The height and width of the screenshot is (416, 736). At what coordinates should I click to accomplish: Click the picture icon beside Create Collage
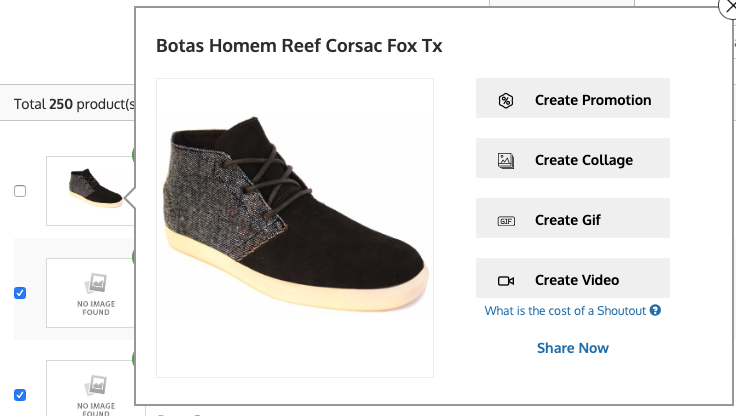pyautogui.click(x=506, y=161)
